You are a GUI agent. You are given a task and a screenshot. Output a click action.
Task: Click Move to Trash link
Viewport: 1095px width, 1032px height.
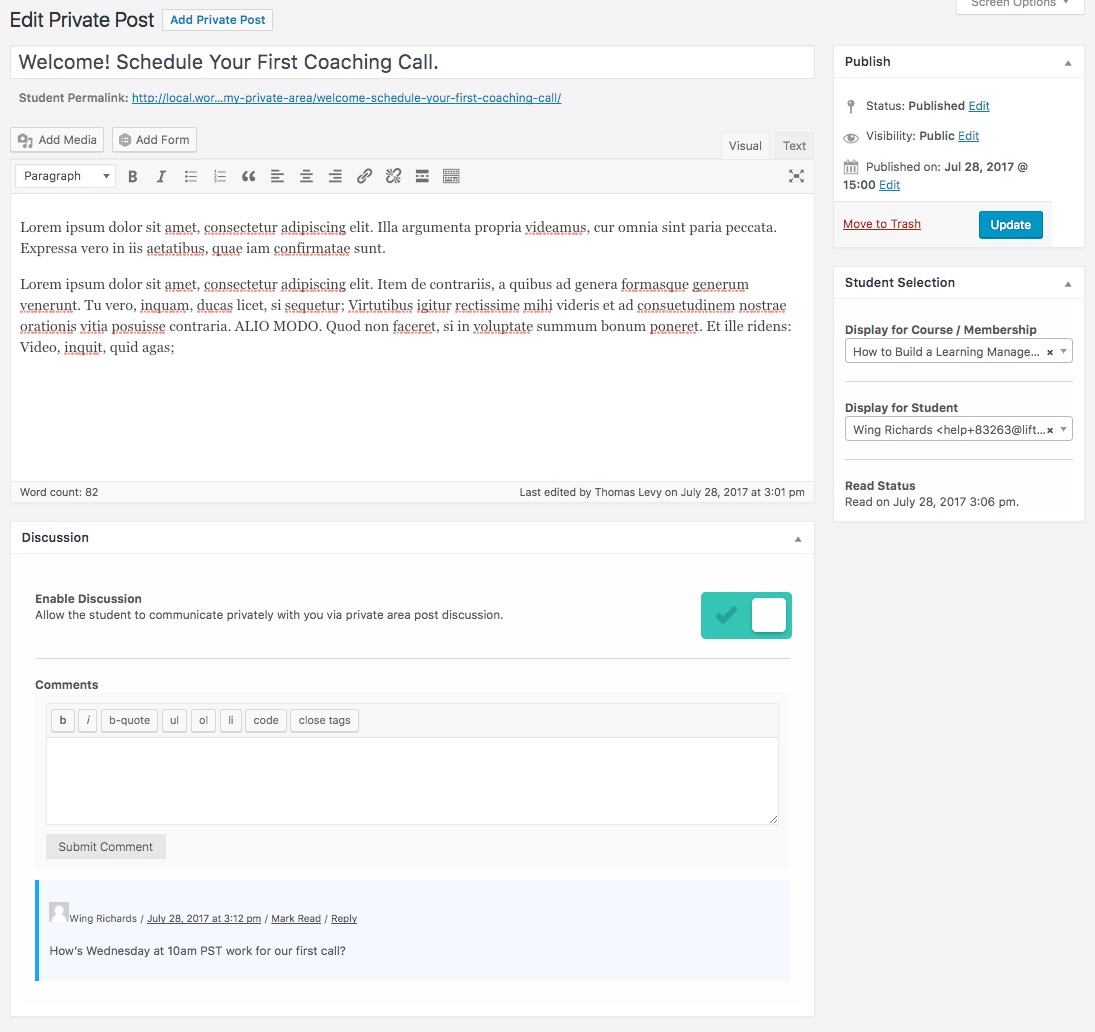(881, 224)
